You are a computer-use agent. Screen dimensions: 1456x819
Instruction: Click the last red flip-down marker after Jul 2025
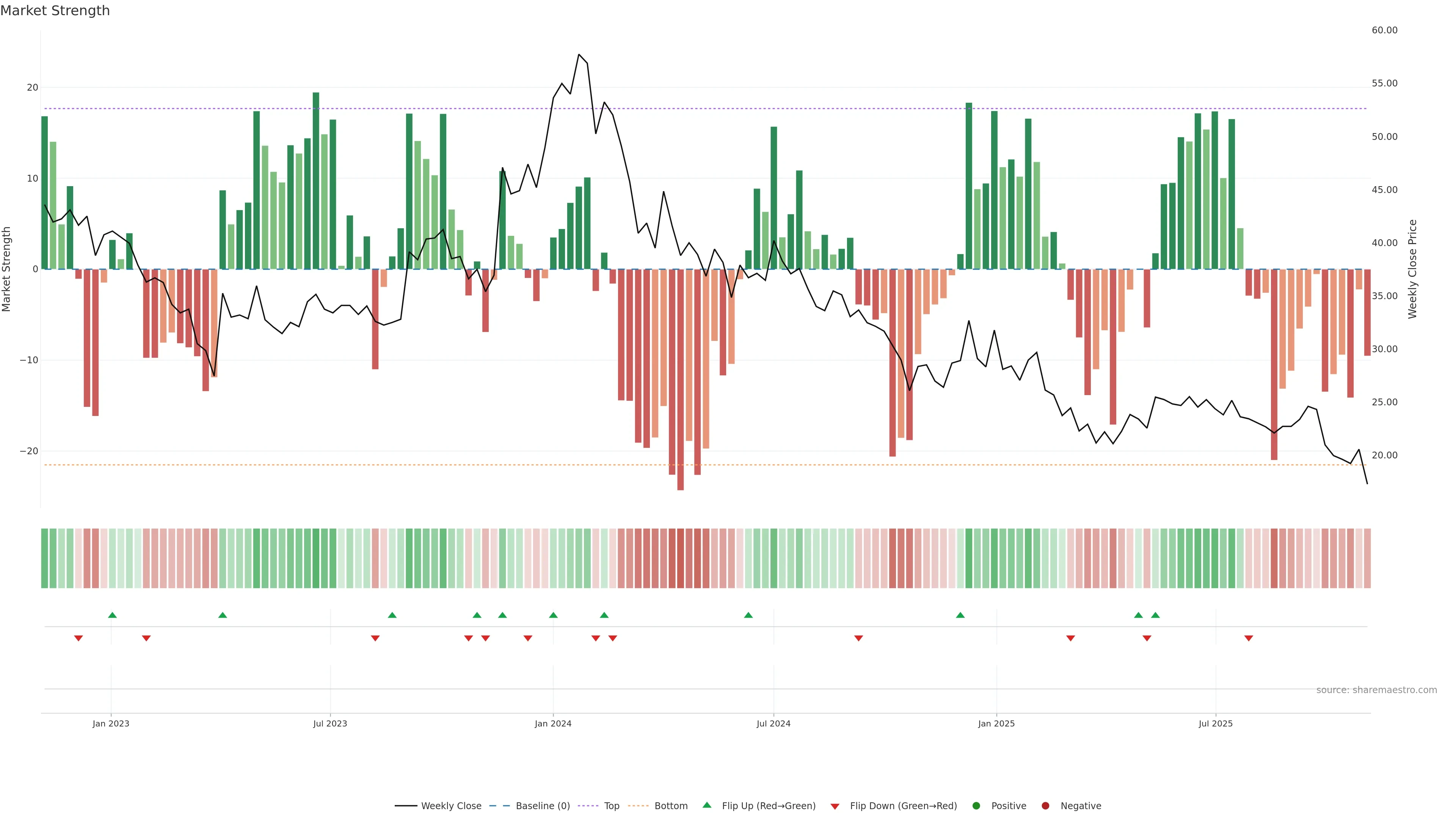pos(1249,638)
